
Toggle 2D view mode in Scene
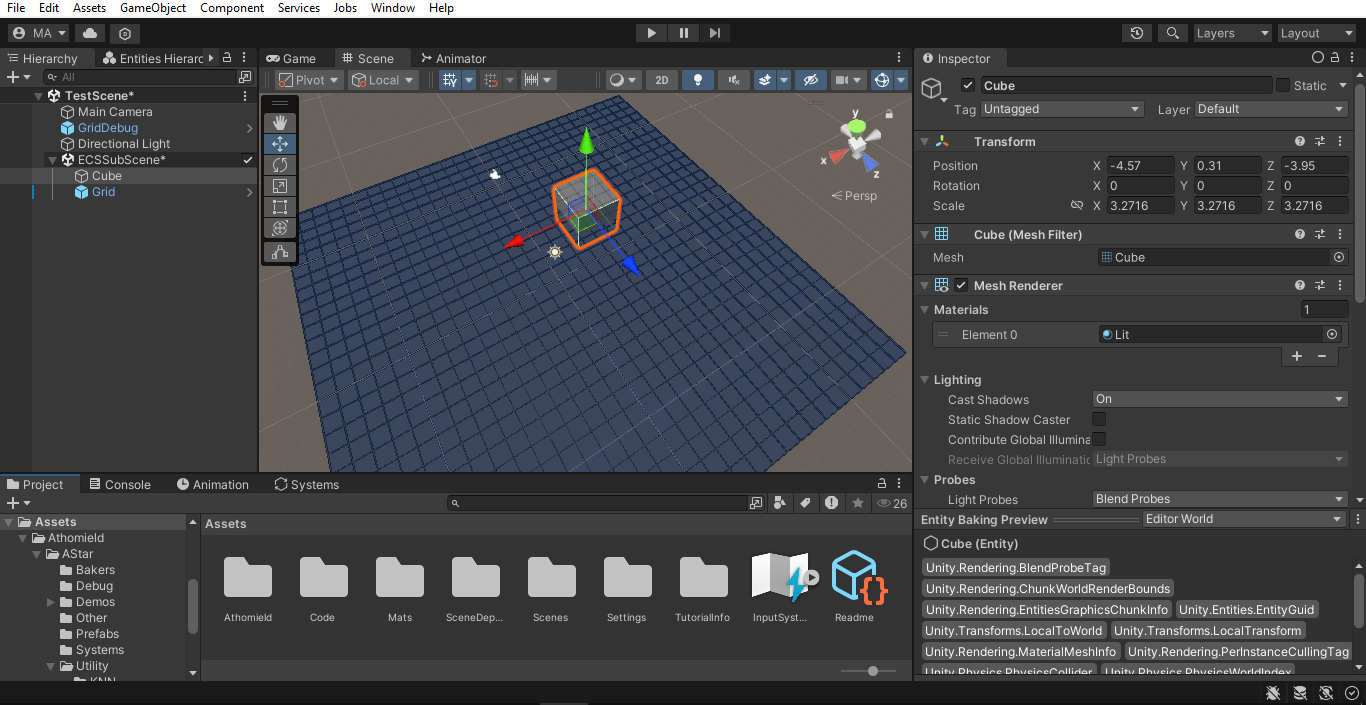pos(661,80)
